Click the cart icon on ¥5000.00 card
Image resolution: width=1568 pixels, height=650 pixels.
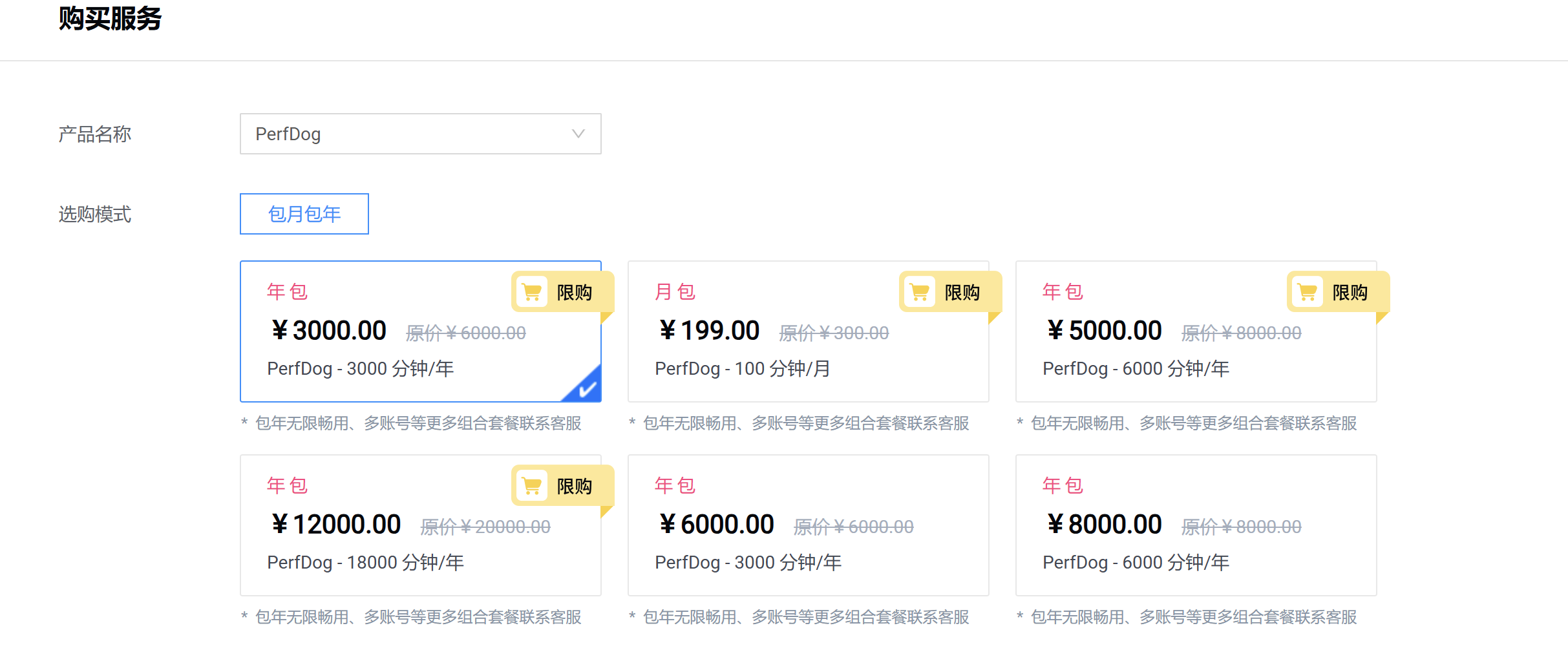tap(1308, 292)
